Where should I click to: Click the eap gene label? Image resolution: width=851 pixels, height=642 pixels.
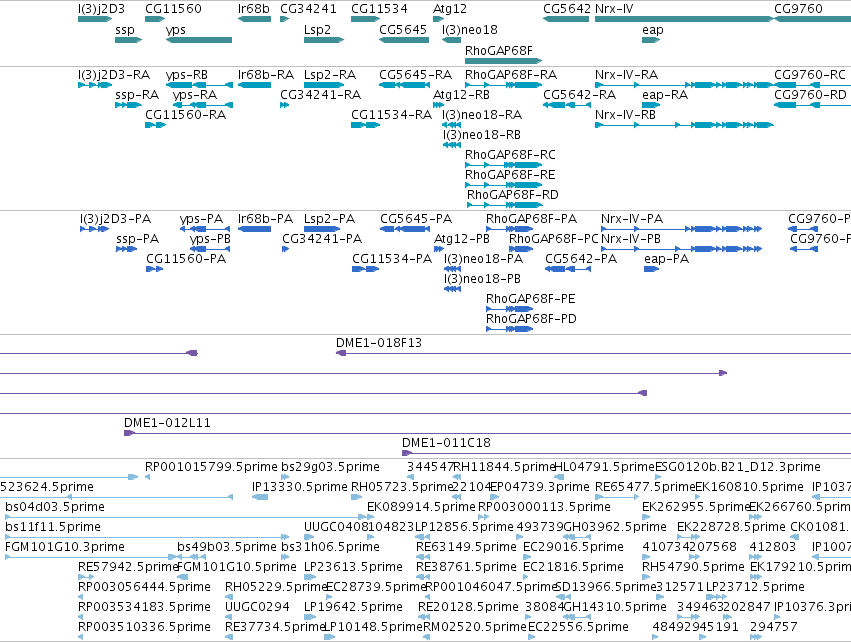653,29
